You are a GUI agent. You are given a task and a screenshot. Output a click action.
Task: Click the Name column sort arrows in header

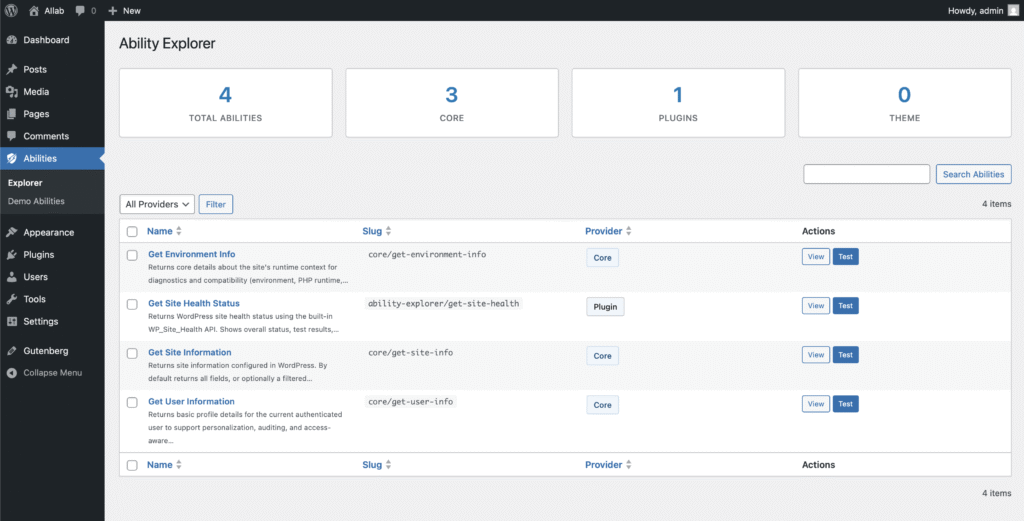point(178,231)
